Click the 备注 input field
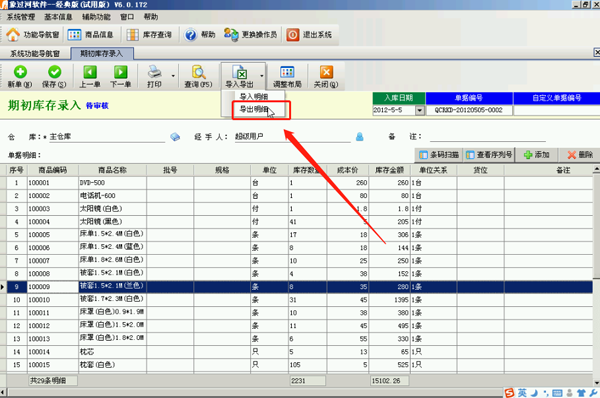Viewport: 600px width, 398px height. [488, 137]
